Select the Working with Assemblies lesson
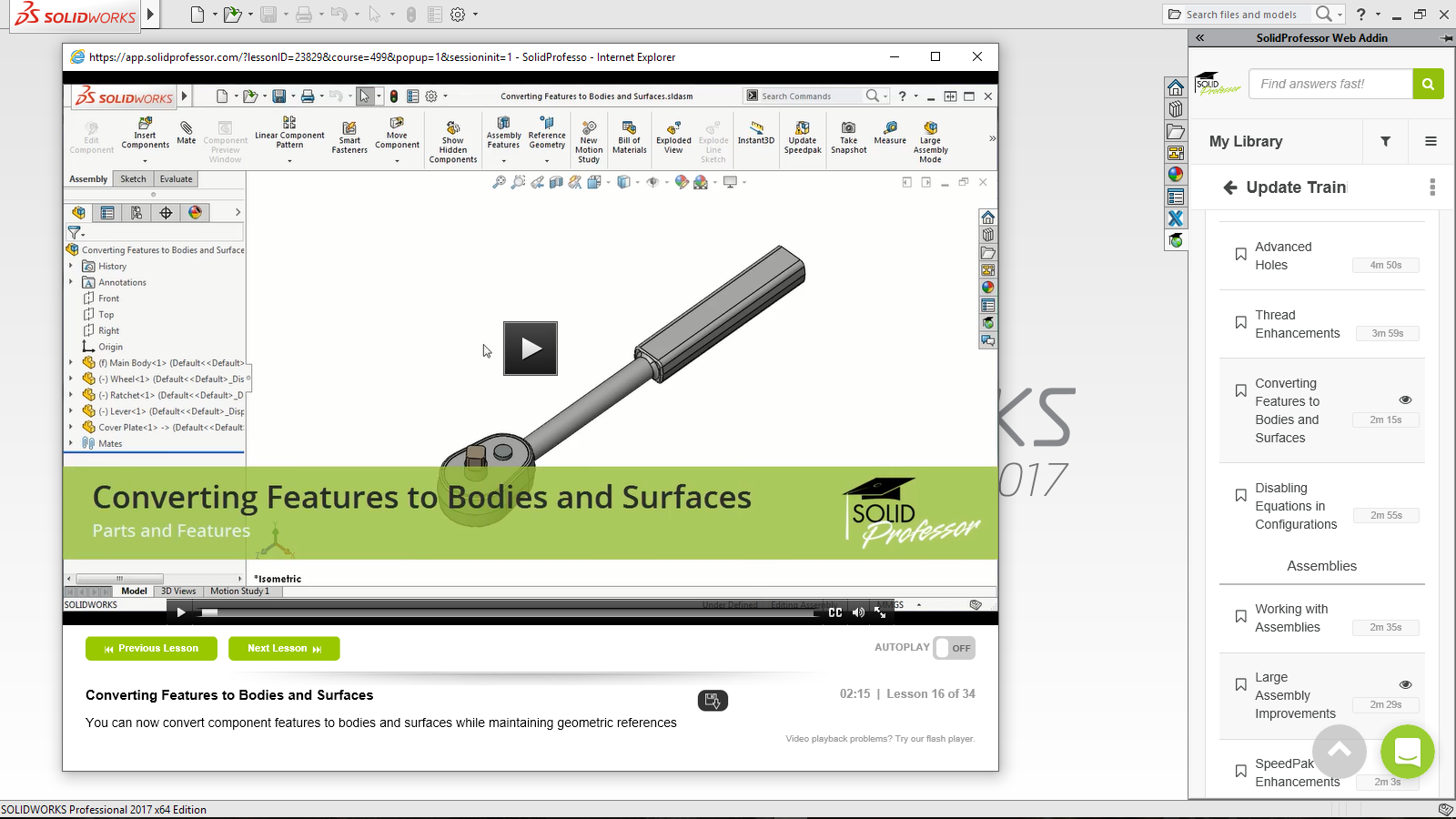Image resolution: width=1456 pixels, height=819 pixels. tap(1290, 618)
